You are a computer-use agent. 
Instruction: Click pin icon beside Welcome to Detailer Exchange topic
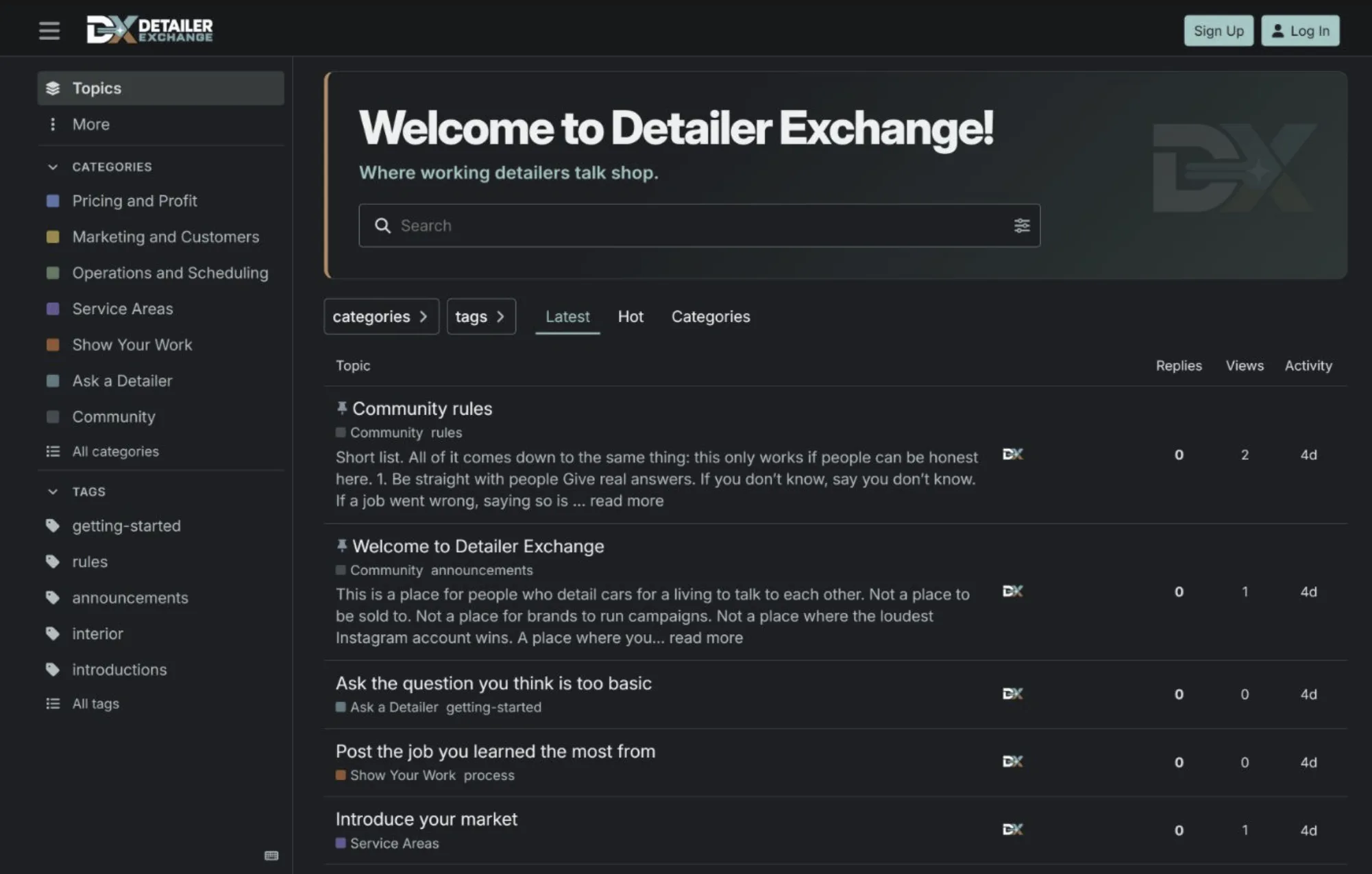coord(342,546)
